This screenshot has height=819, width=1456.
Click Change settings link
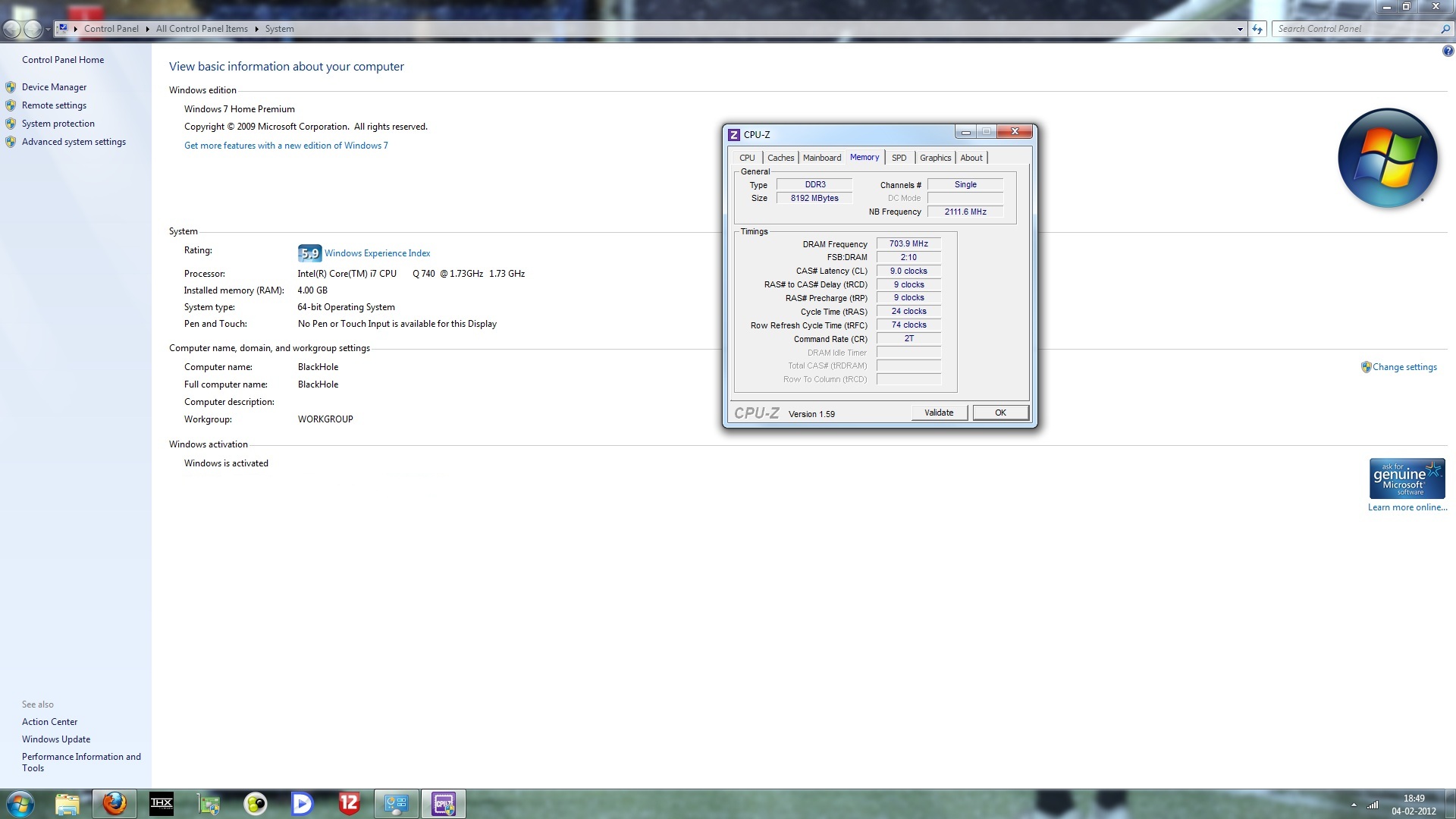[x=1404, y=367]
